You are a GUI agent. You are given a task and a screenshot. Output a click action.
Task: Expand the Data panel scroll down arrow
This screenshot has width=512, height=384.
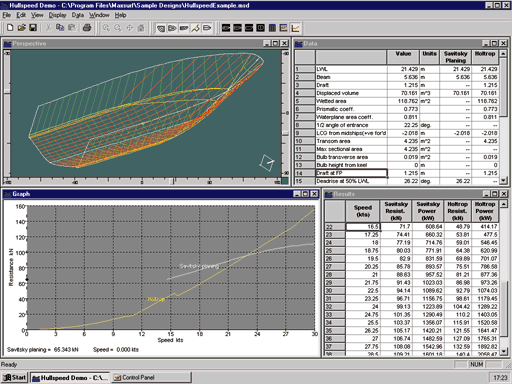(x=504, y=180)
